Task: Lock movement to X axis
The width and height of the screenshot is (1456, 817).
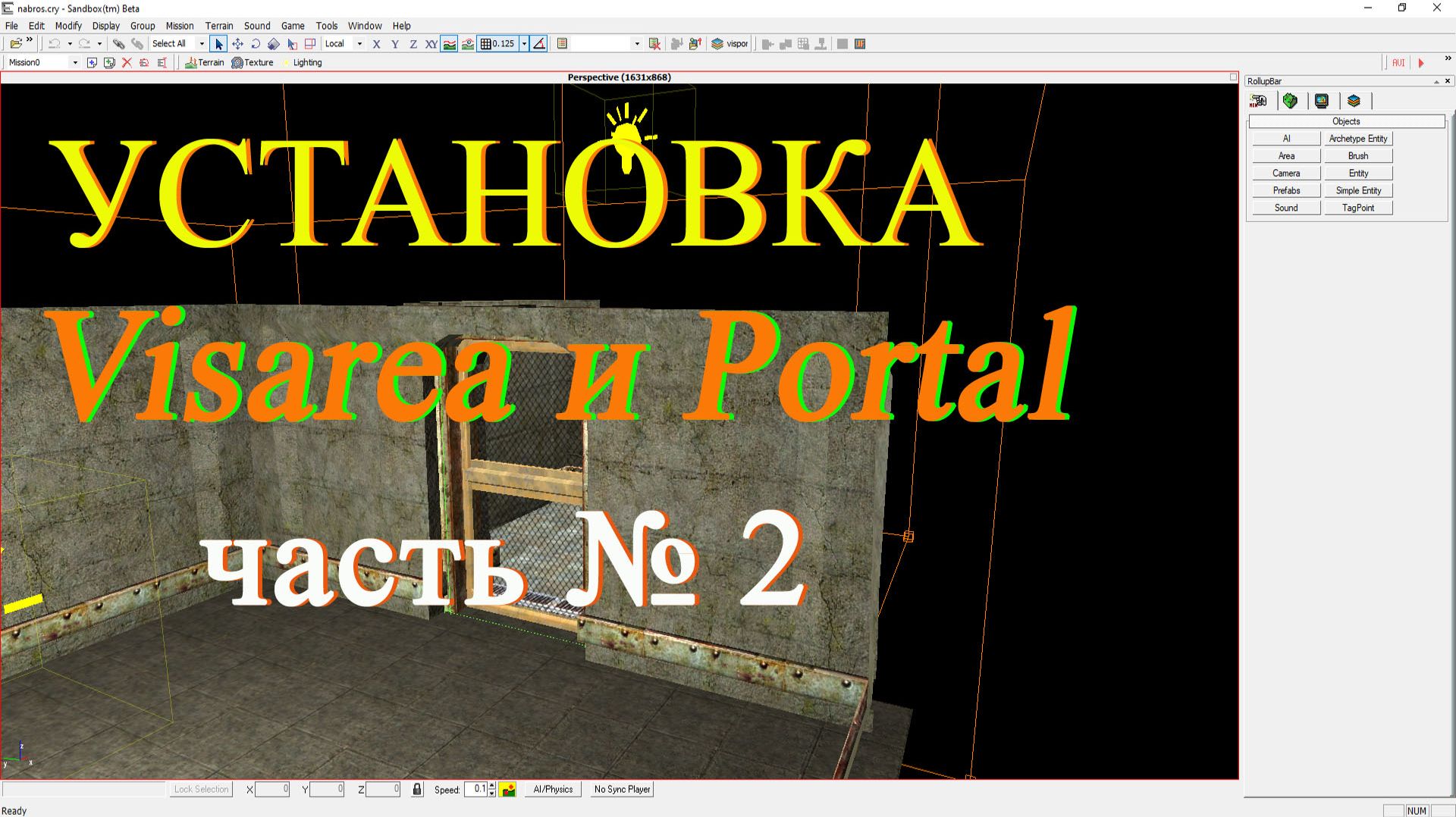Action: (376, 44)
